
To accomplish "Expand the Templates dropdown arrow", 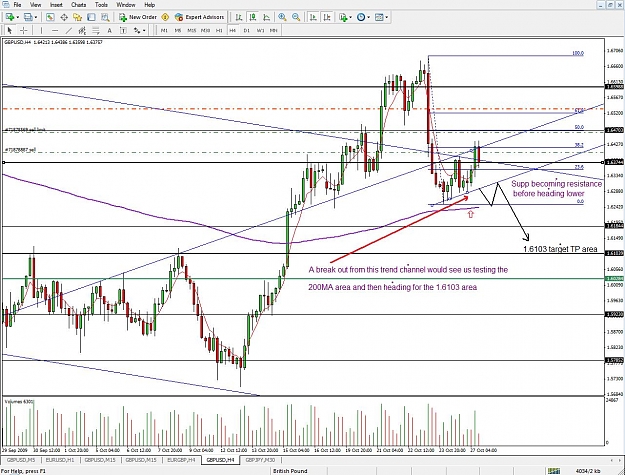I will [386, 17].
